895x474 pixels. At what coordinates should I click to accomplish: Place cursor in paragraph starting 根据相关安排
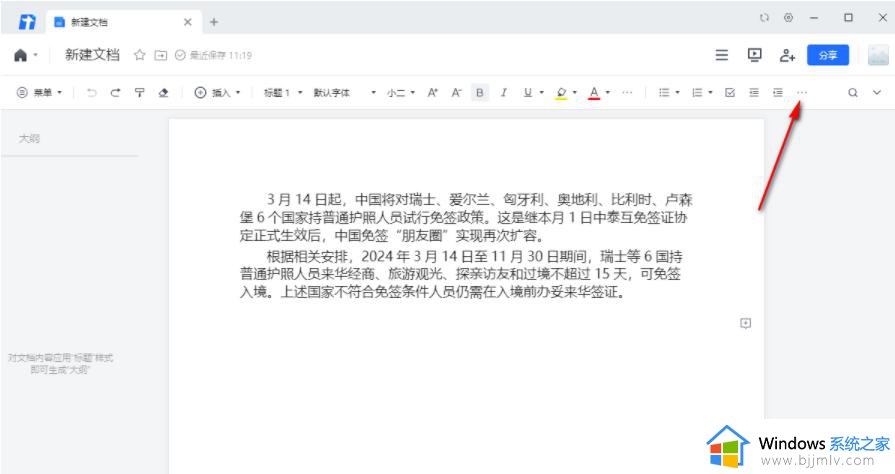461,274
